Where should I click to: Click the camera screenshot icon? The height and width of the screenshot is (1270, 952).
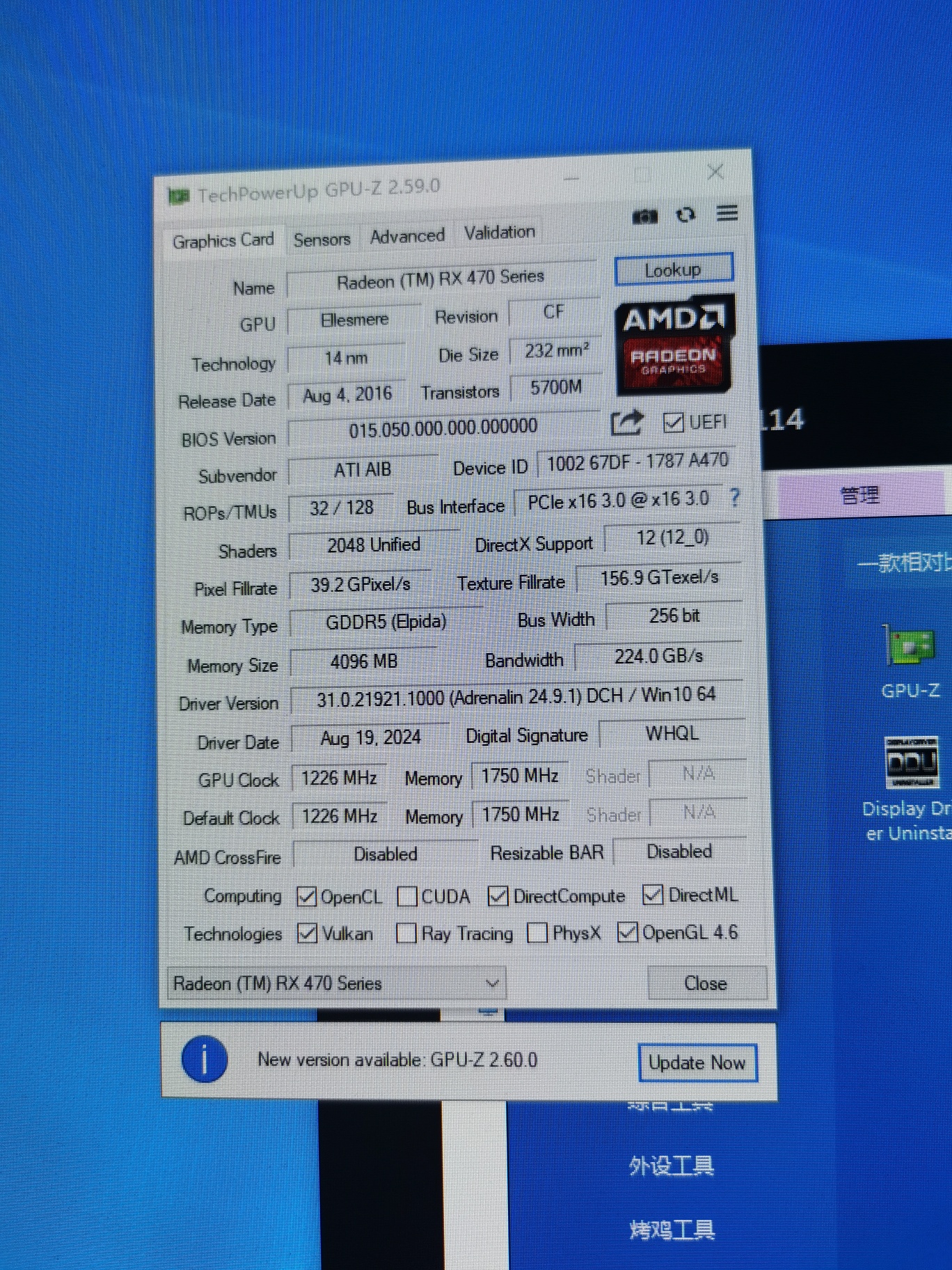pos(644,217)
